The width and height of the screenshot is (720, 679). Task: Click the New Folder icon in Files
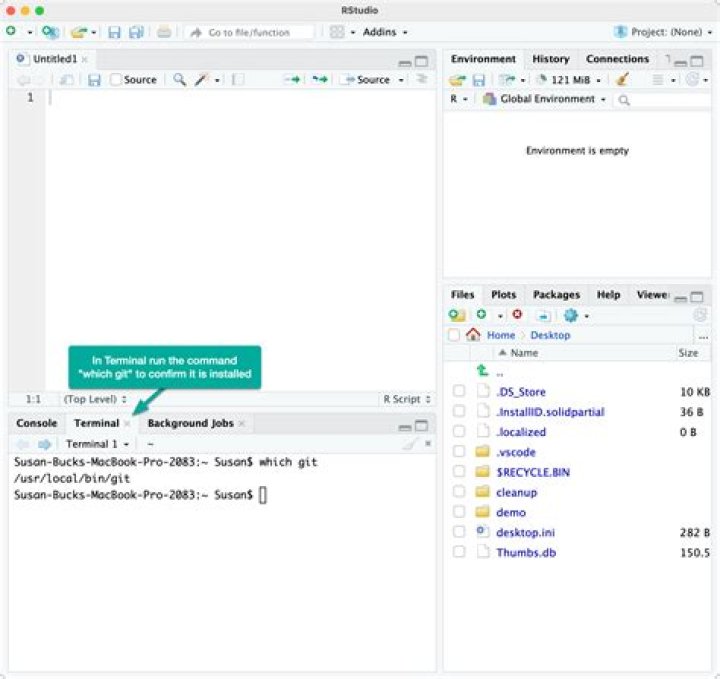[456, 315]
